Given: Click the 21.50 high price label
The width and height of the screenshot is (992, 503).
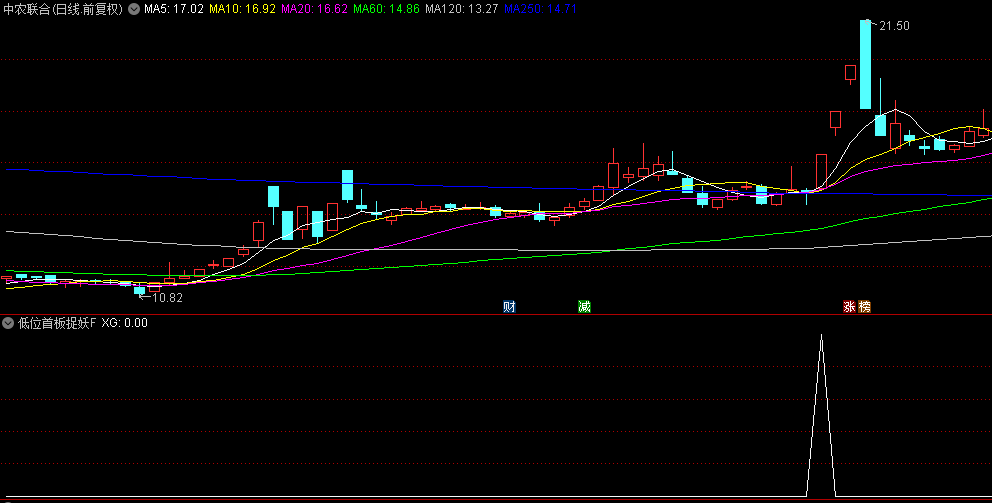Looking at the screenshot, I should (894, 26).
